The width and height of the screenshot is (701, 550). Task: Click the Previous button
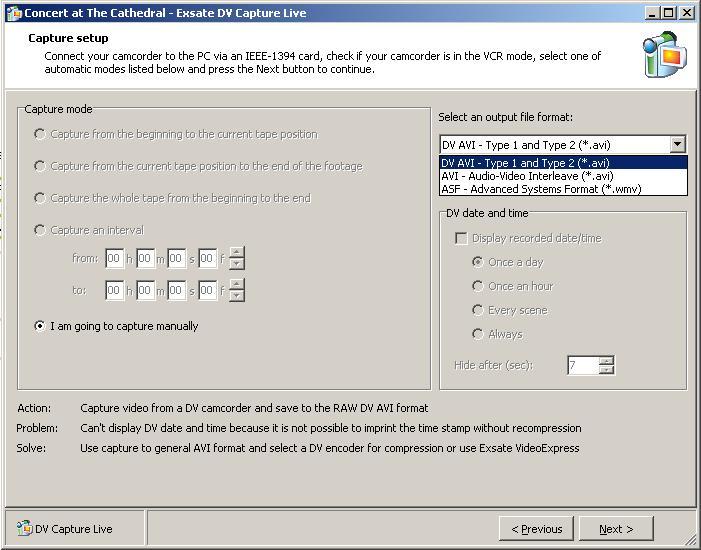pos(536,529)
